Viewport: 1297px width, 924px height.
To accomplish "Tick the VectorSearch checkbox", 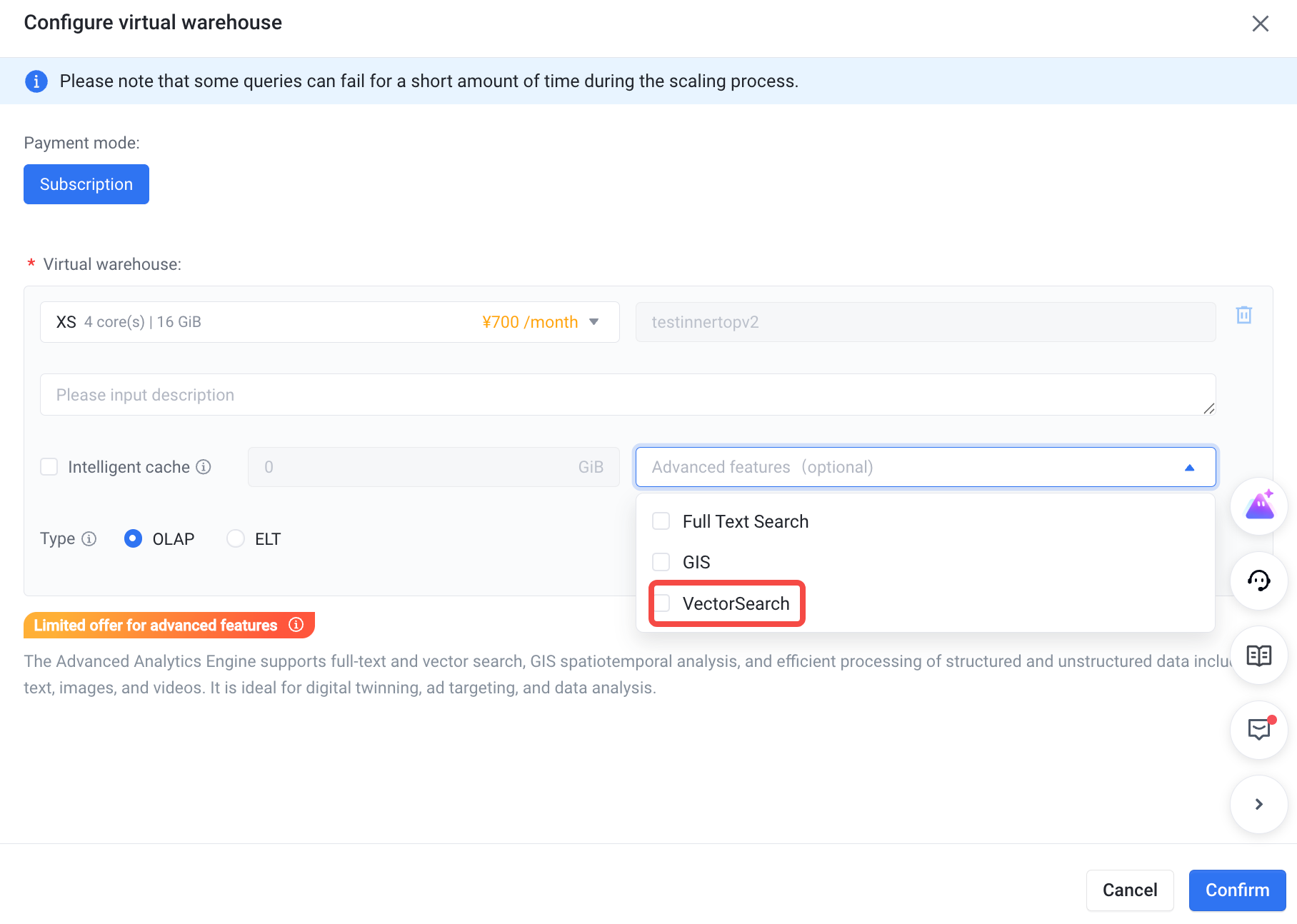I will pos(661,603).
